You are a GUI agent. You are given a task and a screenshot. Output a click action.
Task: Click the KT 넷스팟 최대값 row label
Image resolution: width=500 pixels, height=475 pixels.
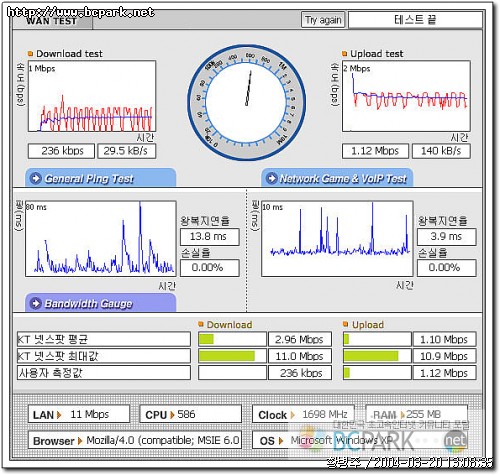point(104,356)
